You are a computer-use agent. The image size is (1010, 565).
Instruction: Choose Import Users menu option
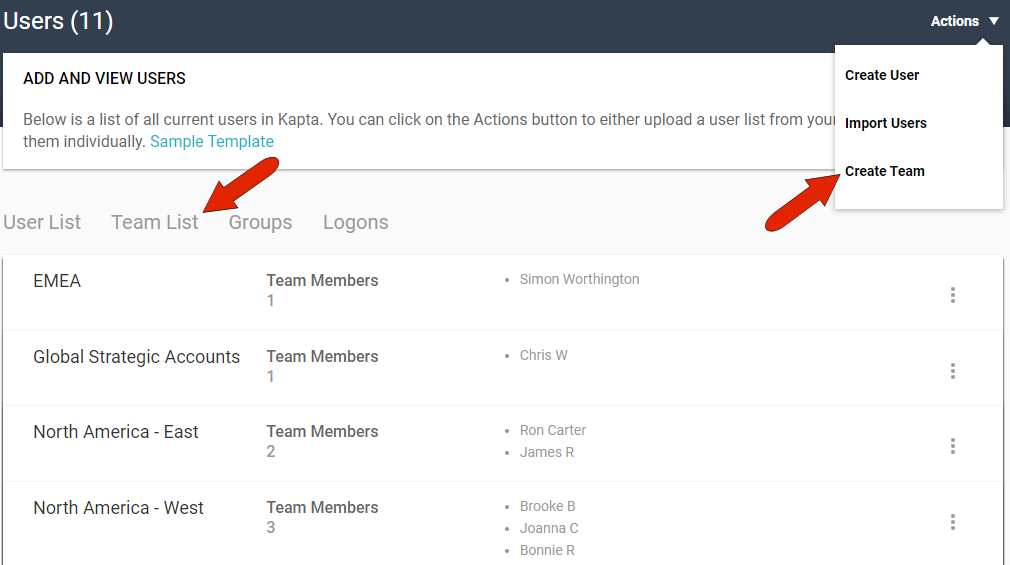pyautogui.click(x=885, y=123)
